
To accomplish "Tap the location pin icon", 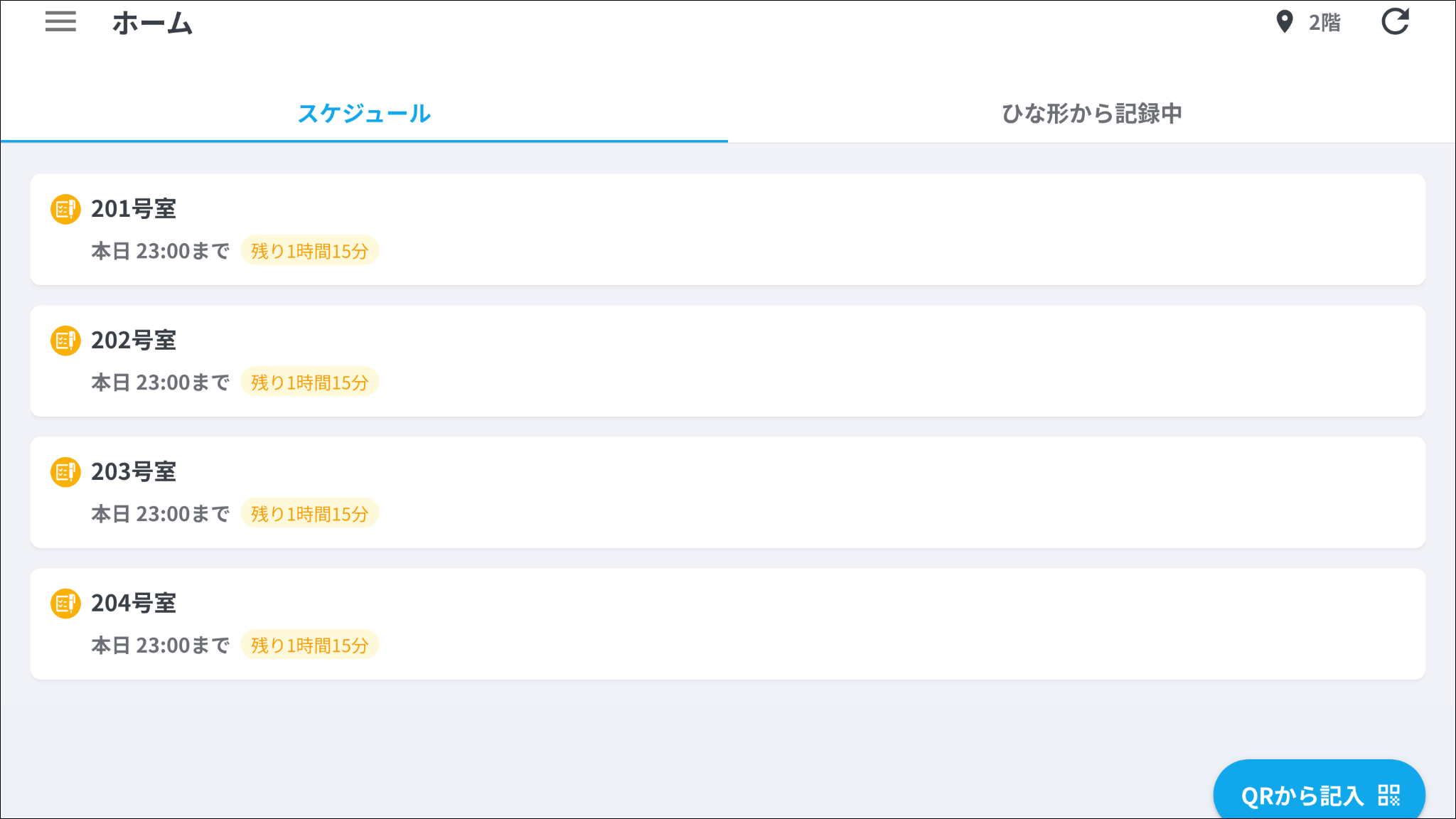I will point(1284,21).
